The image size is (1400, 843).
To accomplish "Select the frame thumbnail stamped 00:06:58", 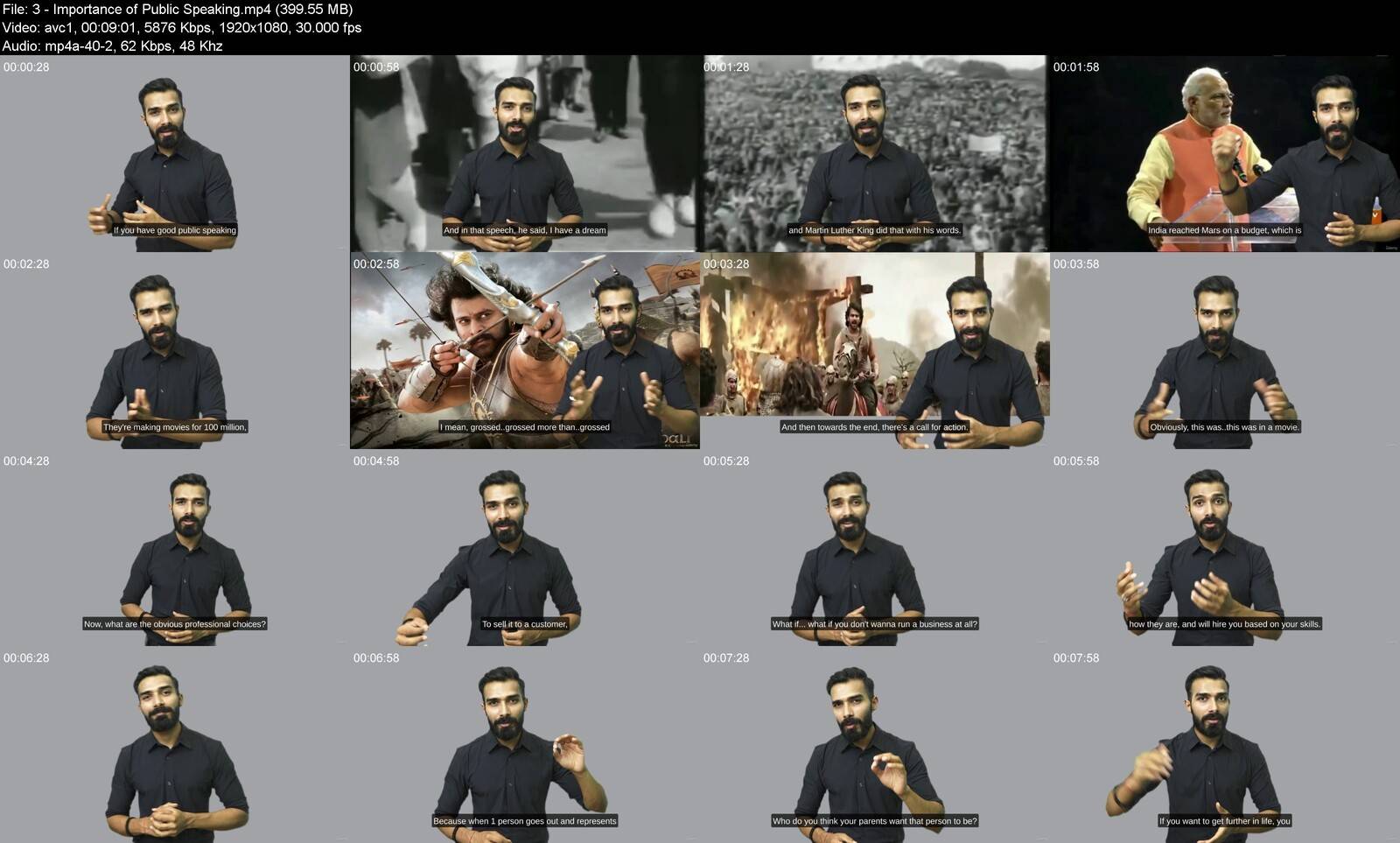I will (x=525, y=744).
